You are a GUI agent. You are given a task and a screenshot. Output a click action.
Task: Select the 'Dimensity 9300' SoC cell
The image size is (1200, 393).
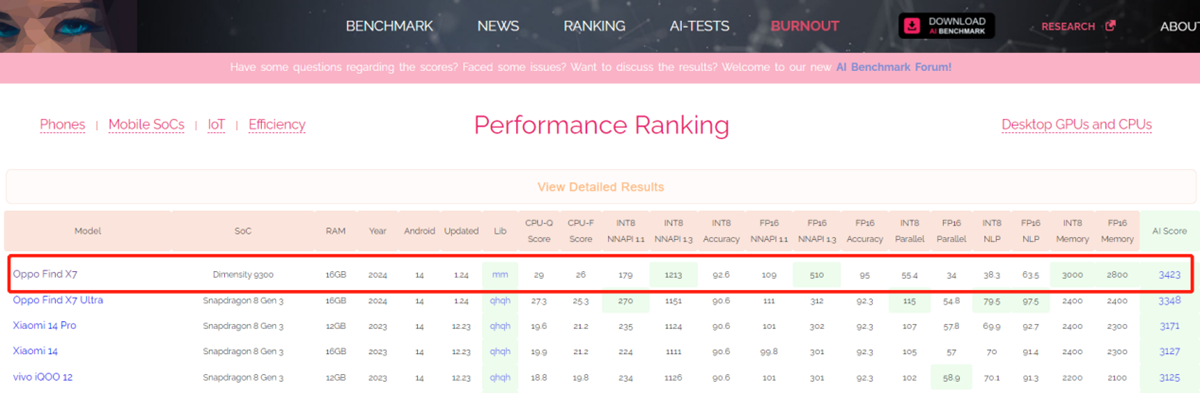pyautogui.click(x=243, y=274)
